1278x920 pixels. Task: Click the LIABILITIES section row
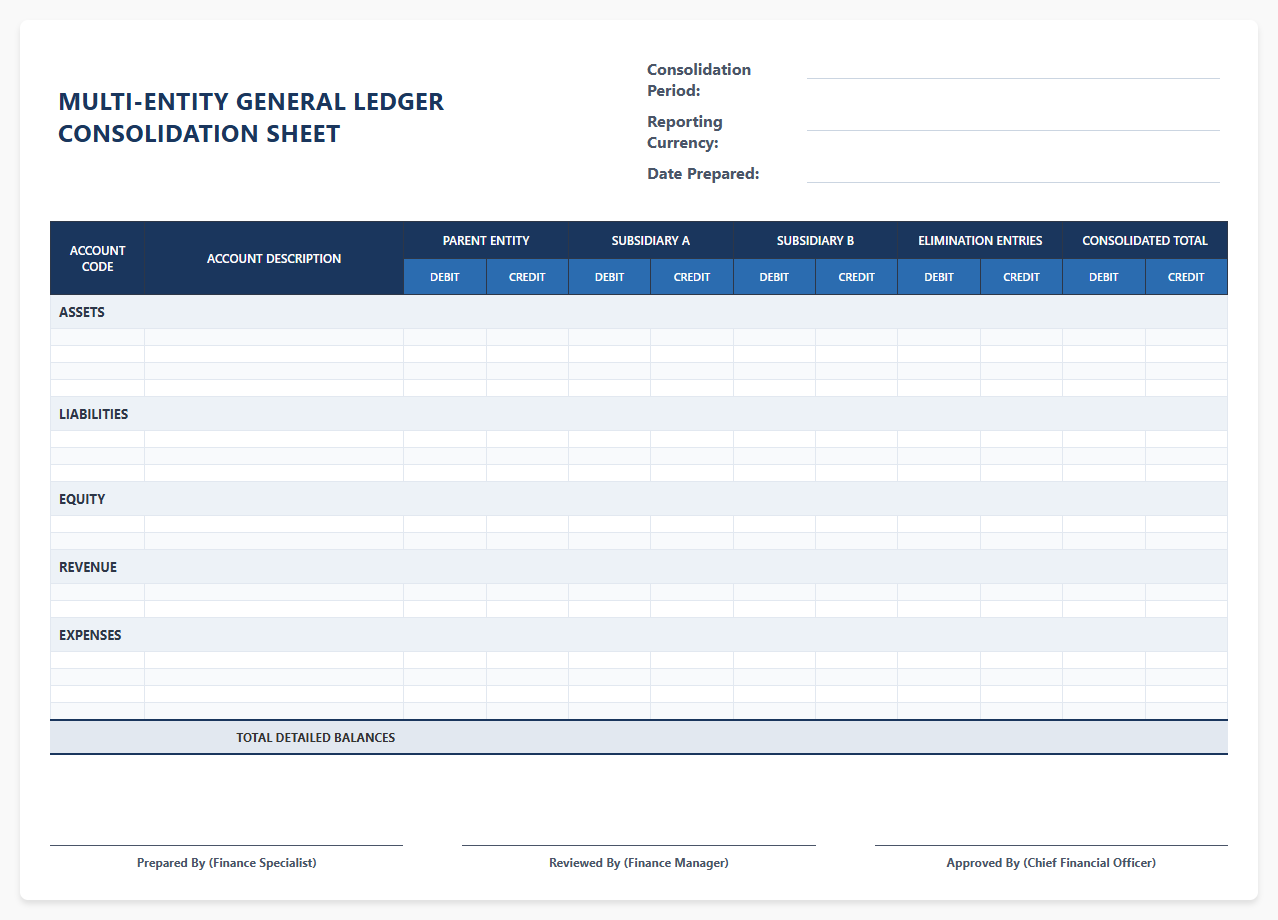tap(639, 414)
